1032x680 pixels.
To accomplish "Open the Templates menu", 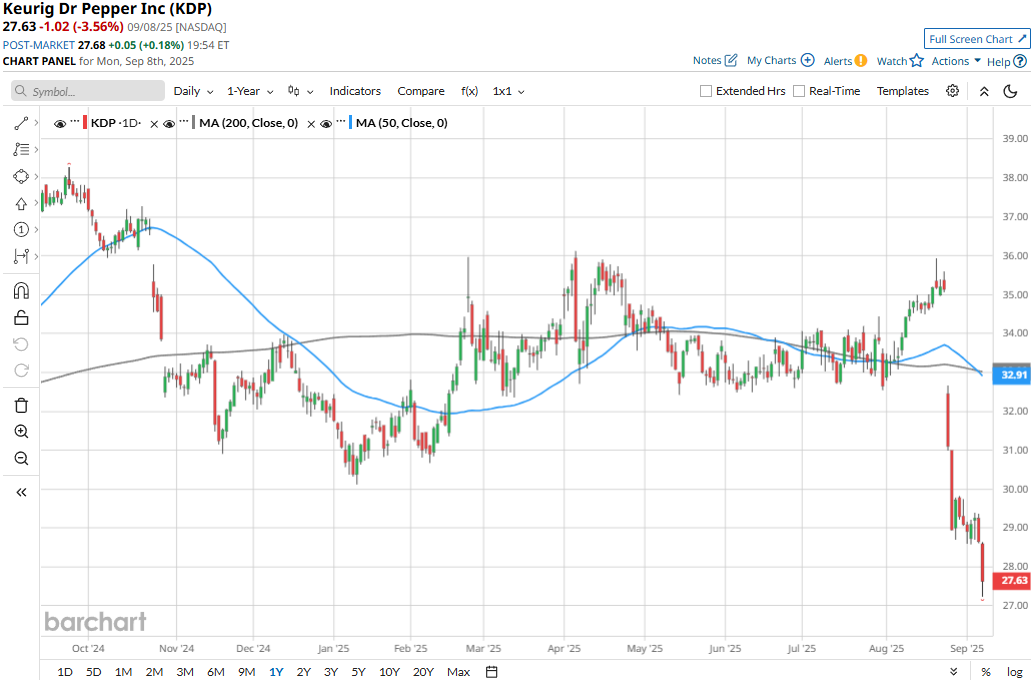I will (x=902, y=91).
